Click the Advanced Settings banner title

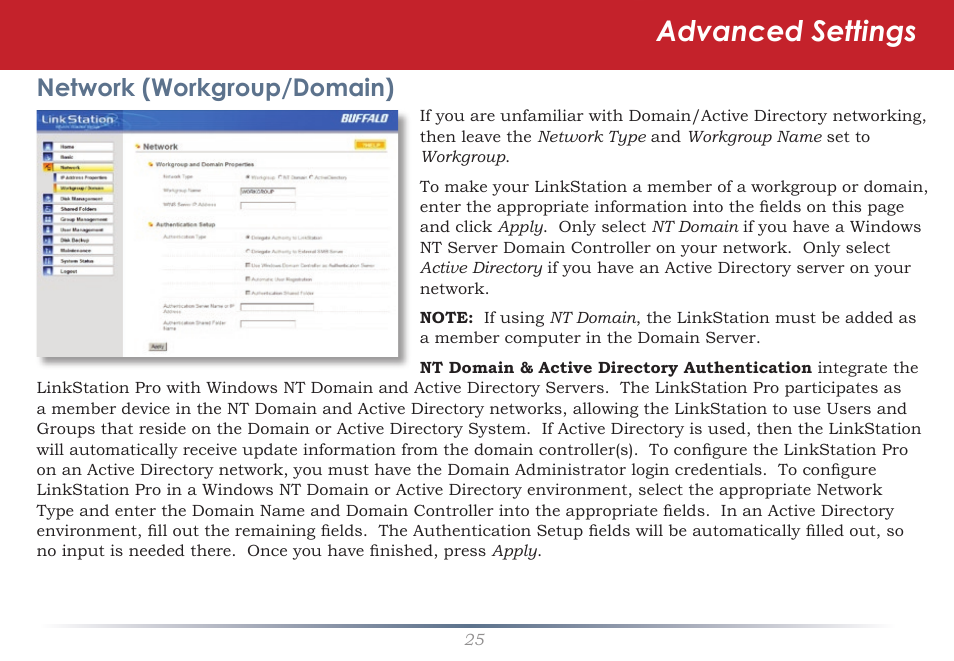pos(786,32)
